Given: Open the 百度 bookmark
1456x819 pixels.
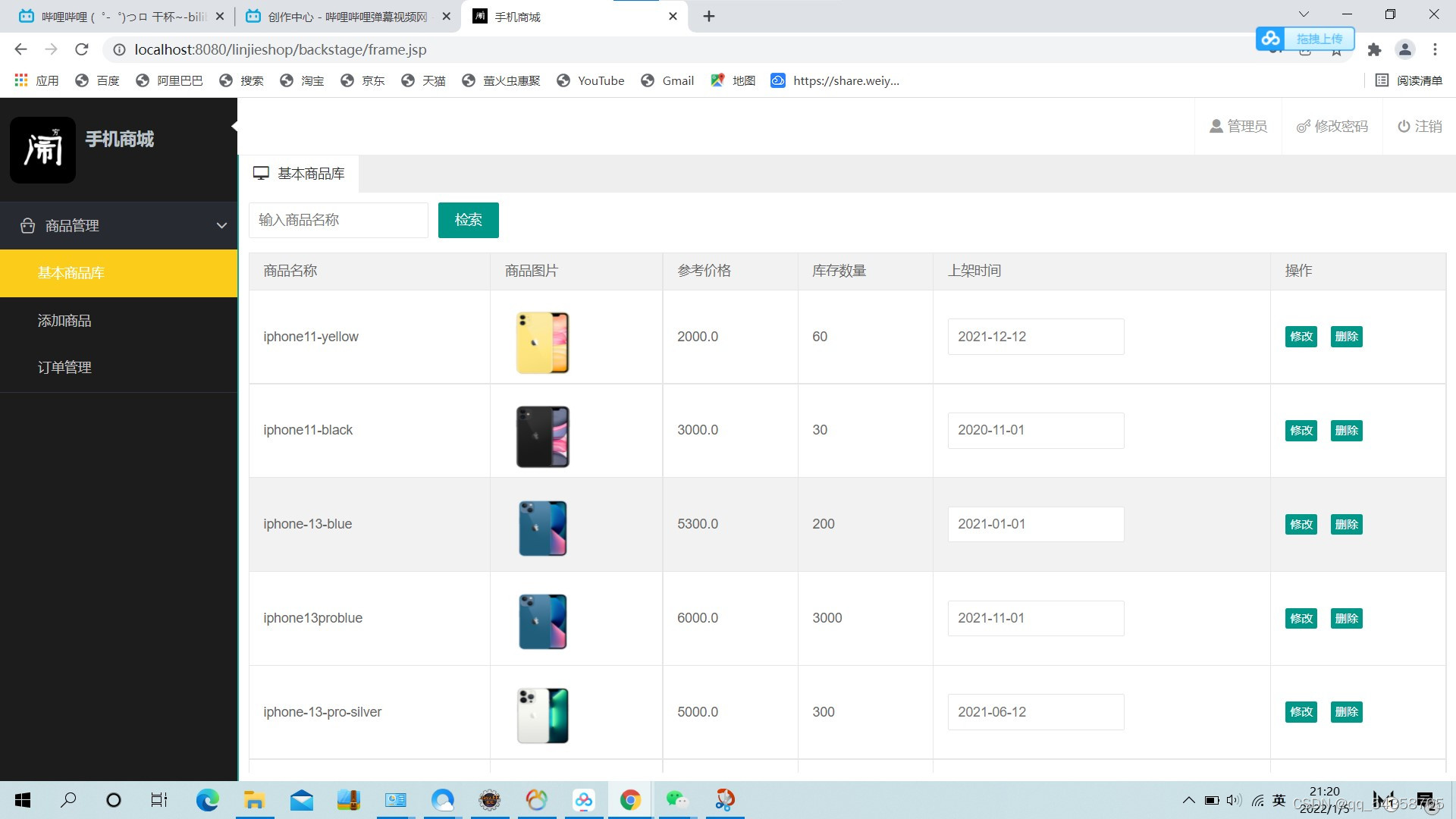Looking at the screenshot, I should [x=97, y=80].
